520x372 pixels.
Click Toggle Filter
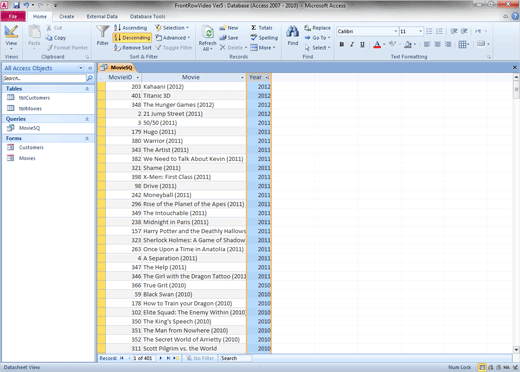tap(174, 48)
